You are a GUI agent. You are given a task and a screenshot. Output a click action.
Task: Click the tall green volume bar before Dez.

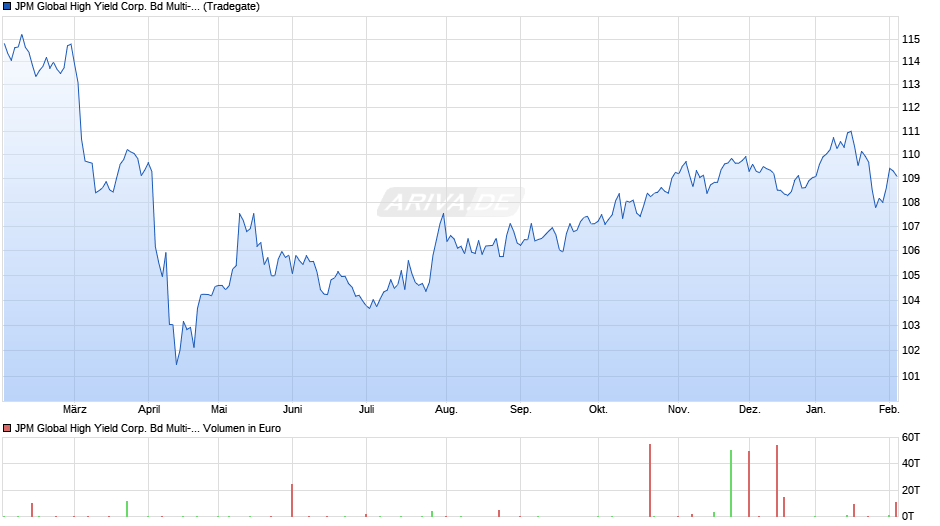(731, 483)
